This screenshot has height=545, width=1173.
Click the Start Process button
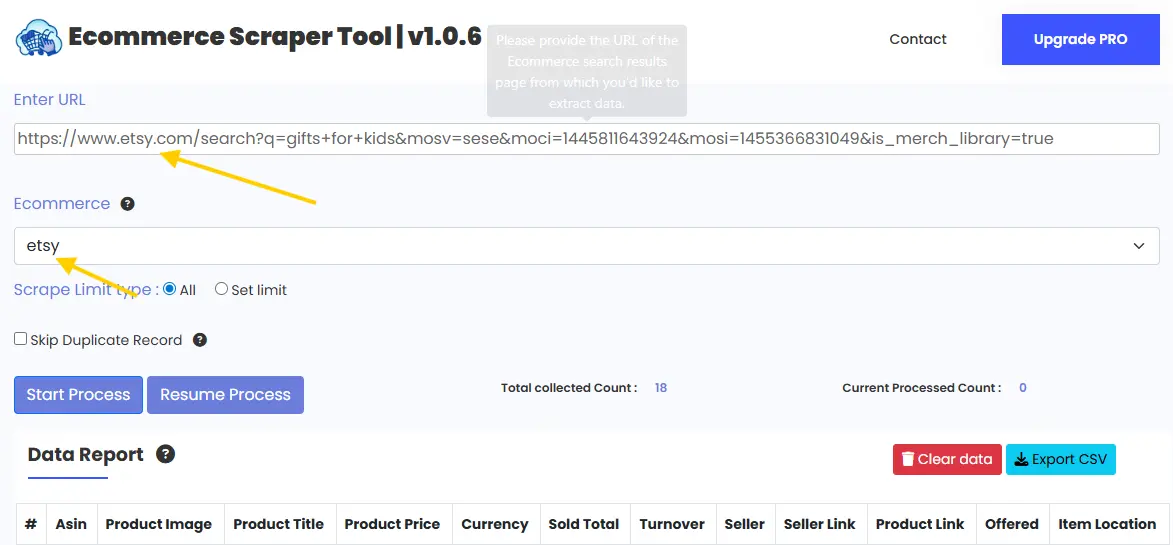79,395
